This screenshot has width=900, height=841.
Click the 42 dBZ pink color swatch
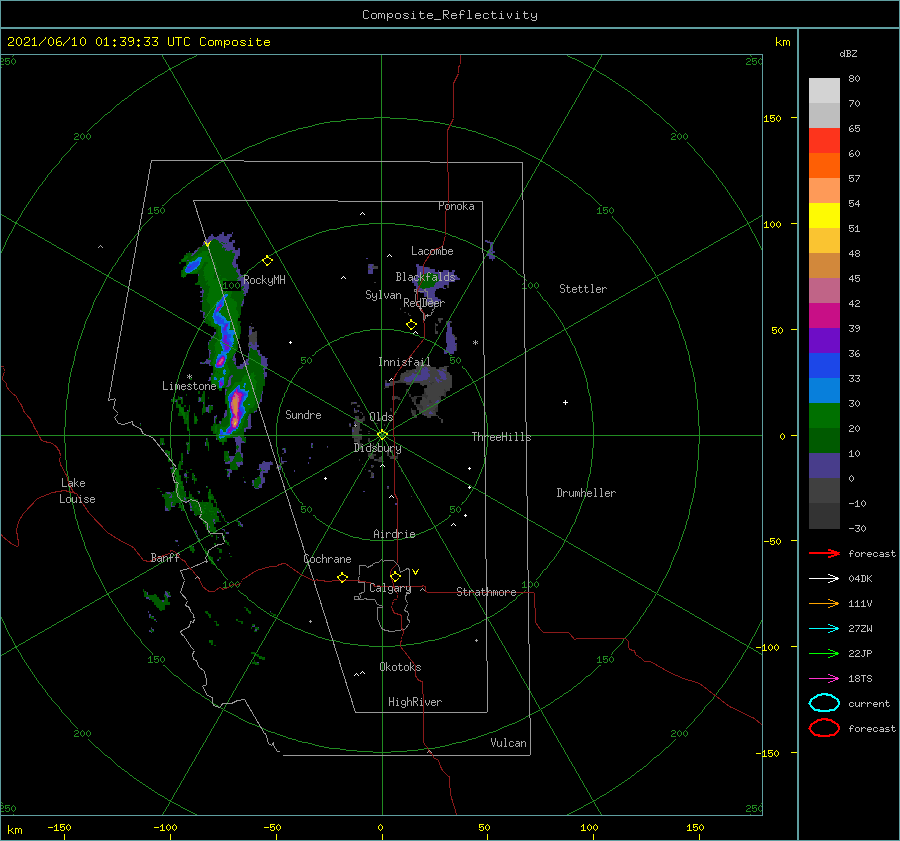coord(824,290)
